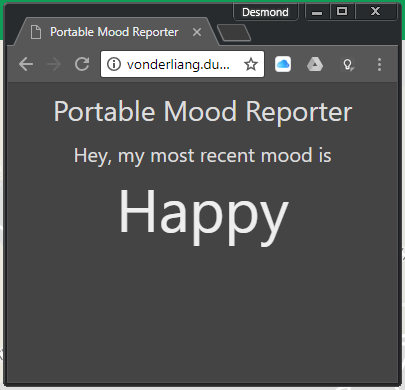Focus the address bar showing vonderliang.du...
The width and height of the screenshot is (405, 390).
182,64
